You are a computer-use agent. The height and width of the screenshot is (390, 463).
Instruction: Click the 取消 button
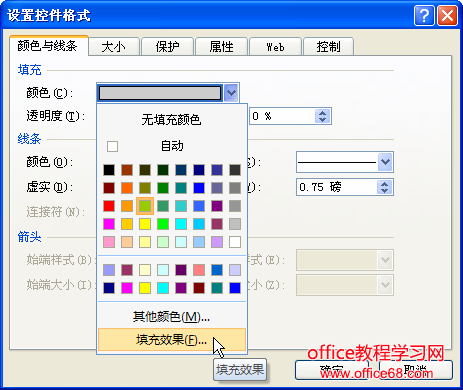(415, 370)
